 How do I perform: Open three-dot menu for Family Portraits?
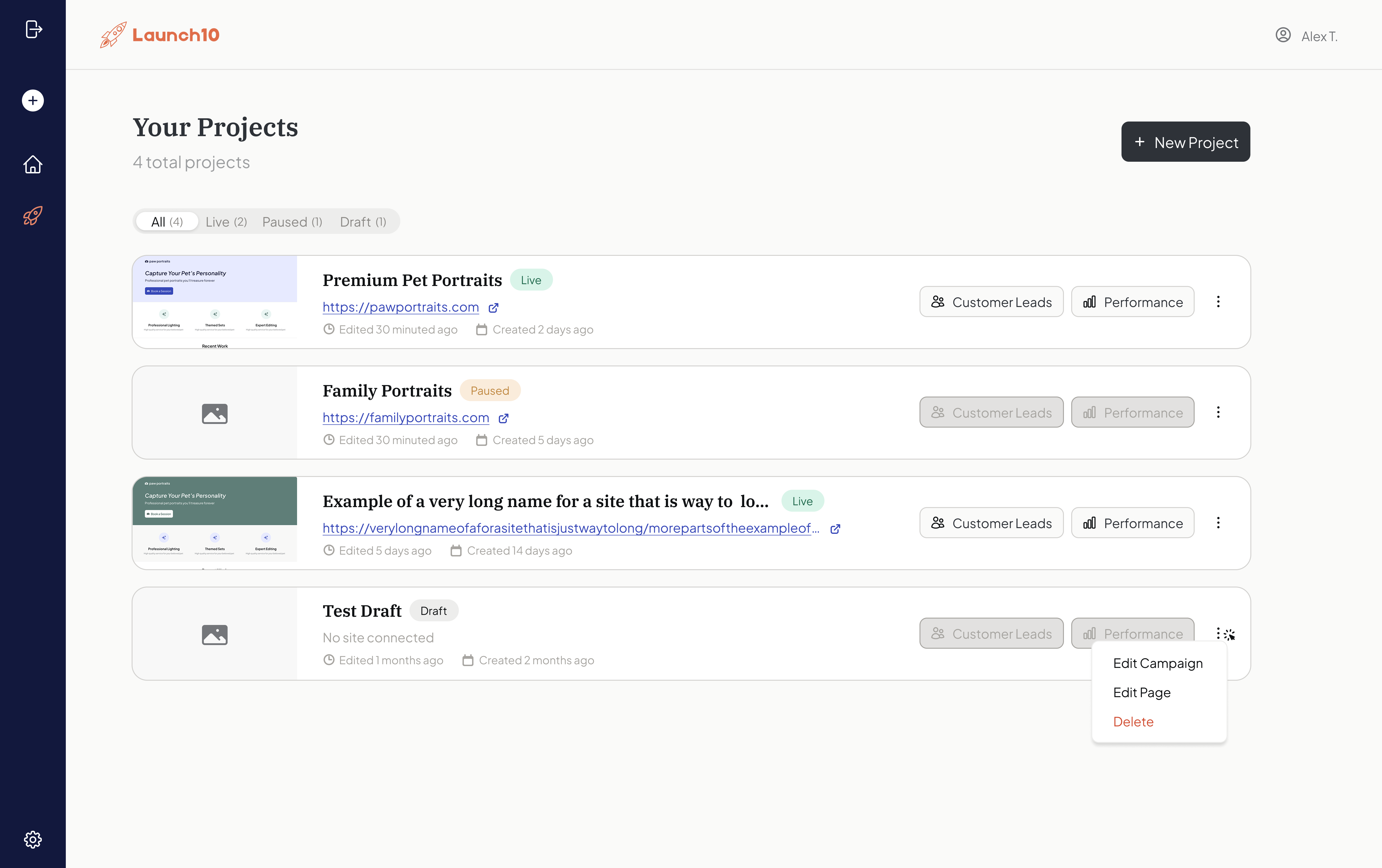pyautogui.click(x=1218, y=413)
